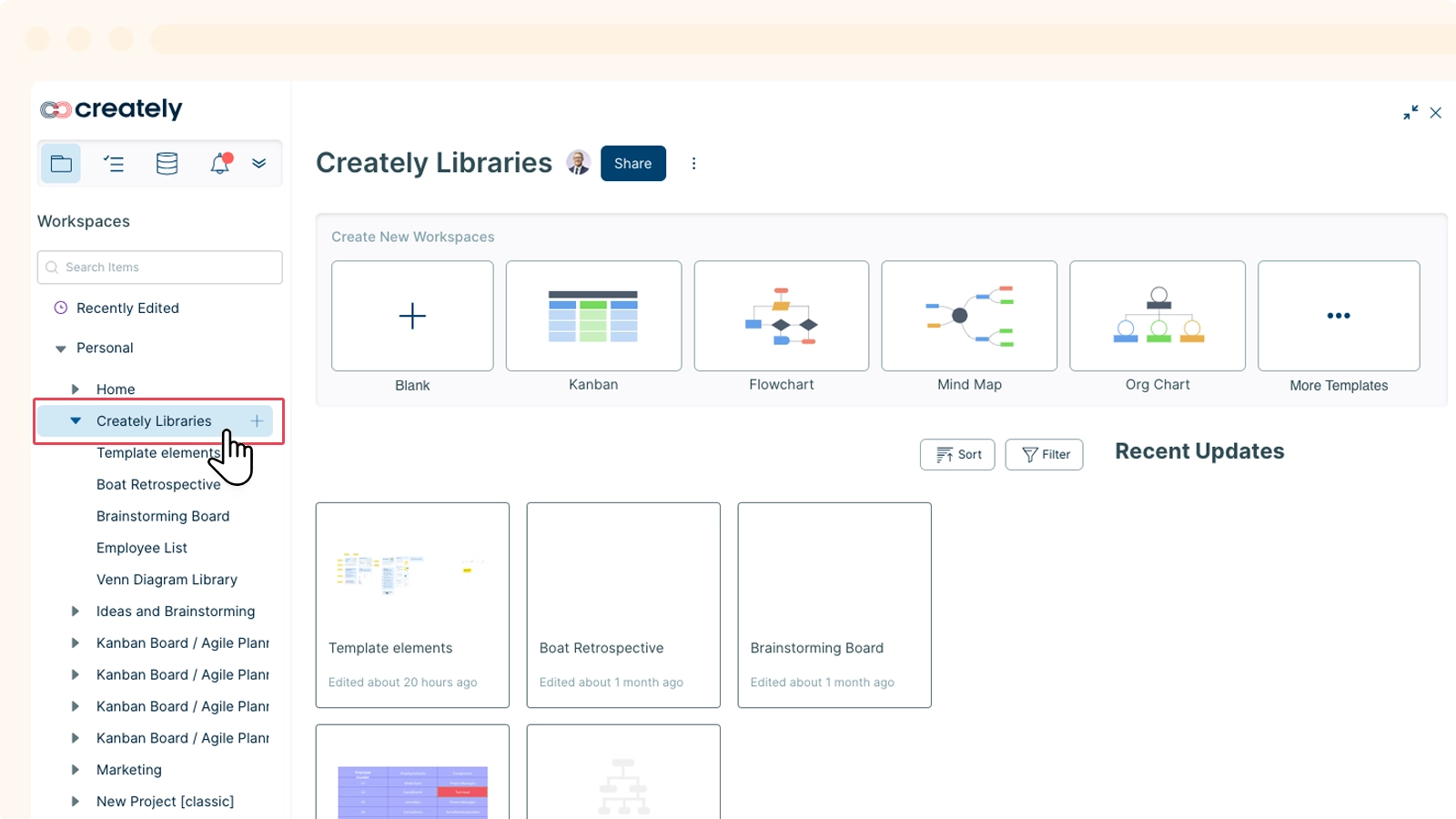Open More Templates tile
This screenshot has width=1456, height=819.
pyautogui.click(x=1339, y=316)
